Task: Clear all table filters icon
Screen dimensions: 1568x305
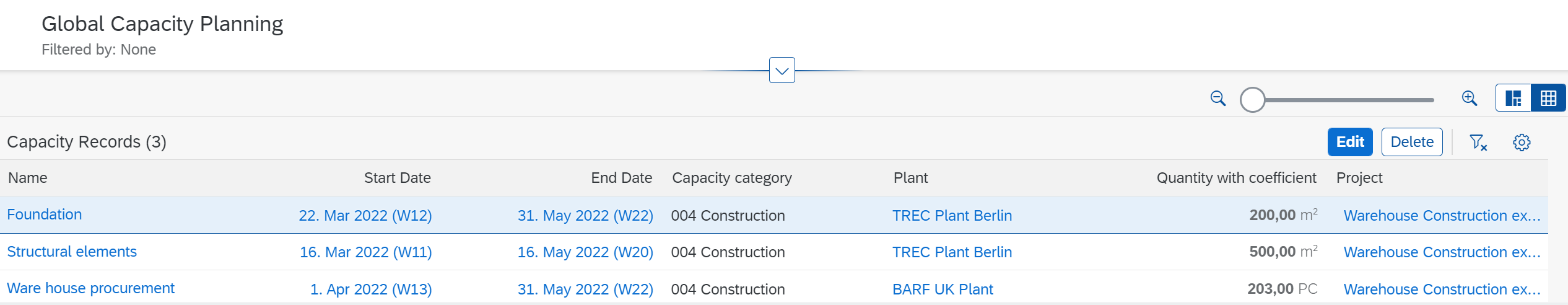Action: 1478,143
